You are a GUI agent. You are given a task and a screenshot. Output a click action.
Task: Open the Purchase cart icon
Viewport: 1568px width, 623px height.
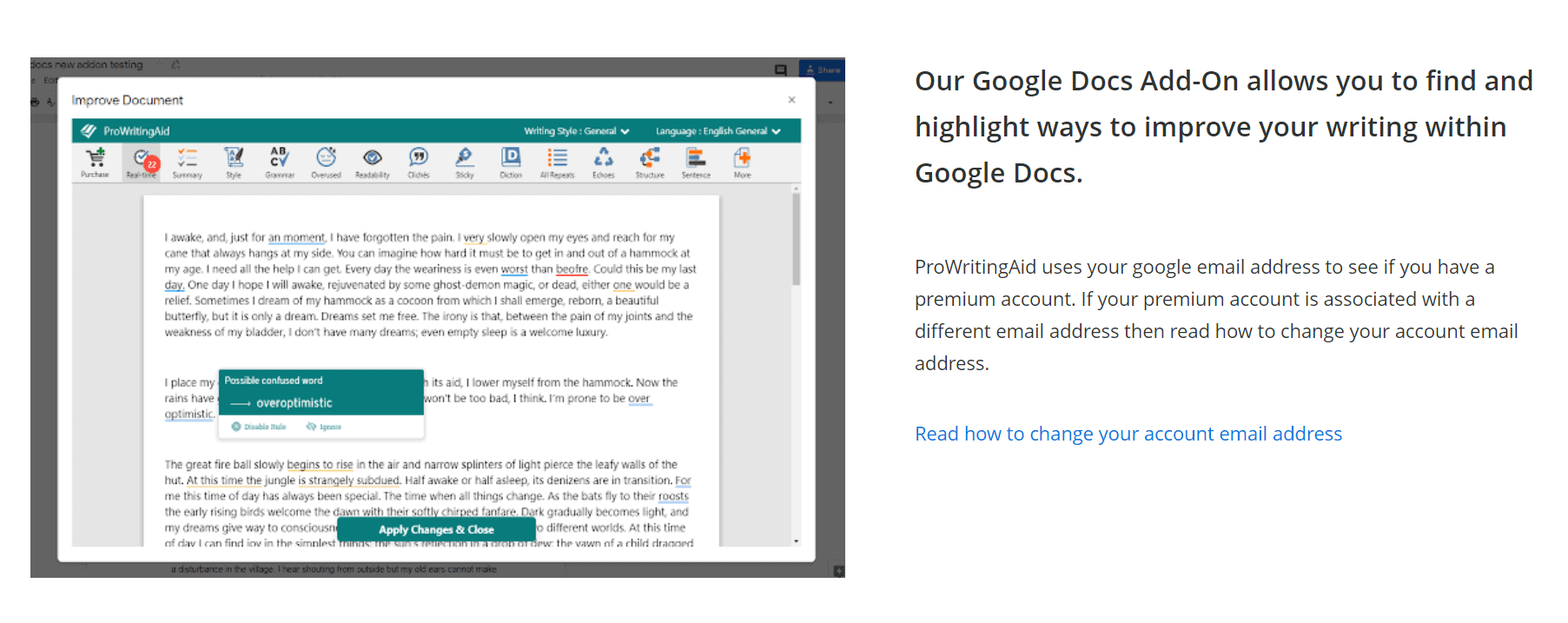(96, 161)
